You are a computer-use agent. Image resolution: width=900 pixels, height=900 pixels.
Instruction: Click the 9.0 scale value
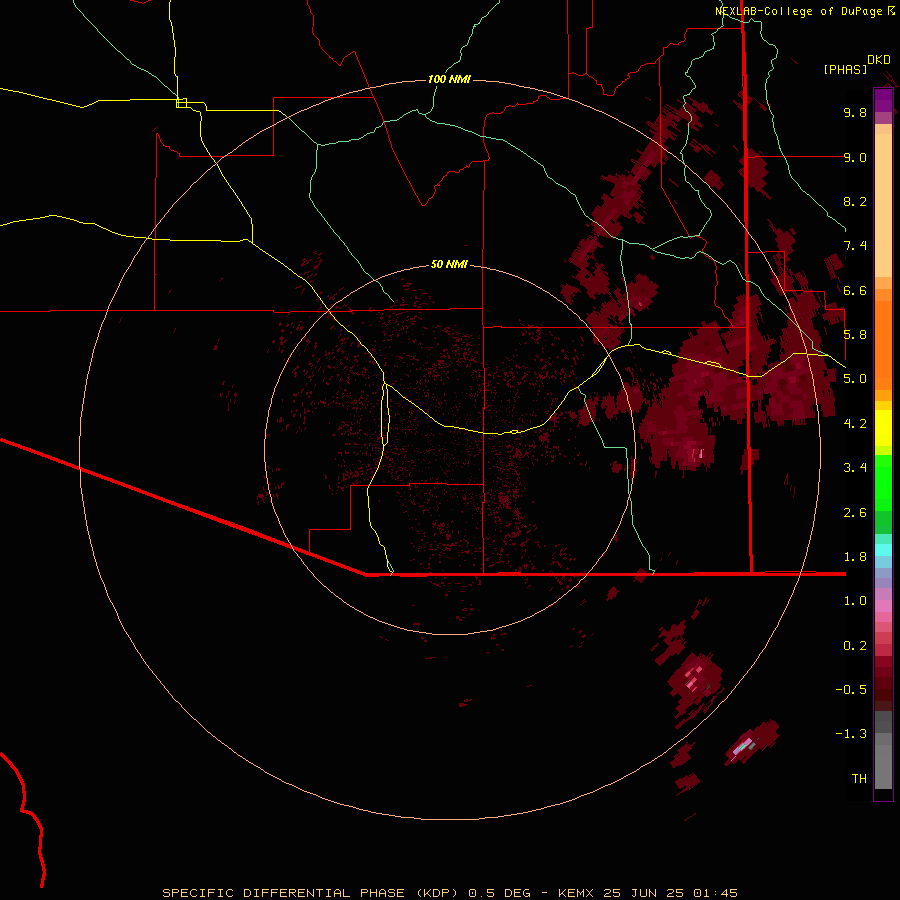pos(855,157)
